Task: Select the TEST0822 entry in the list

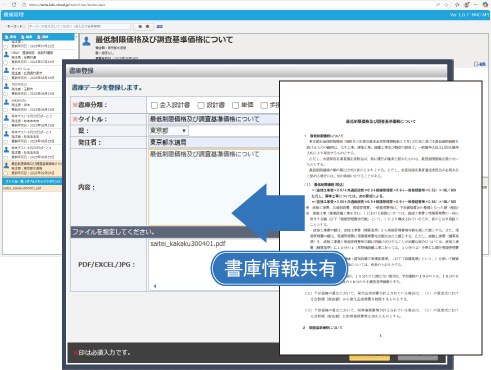Action: (32, 89)
